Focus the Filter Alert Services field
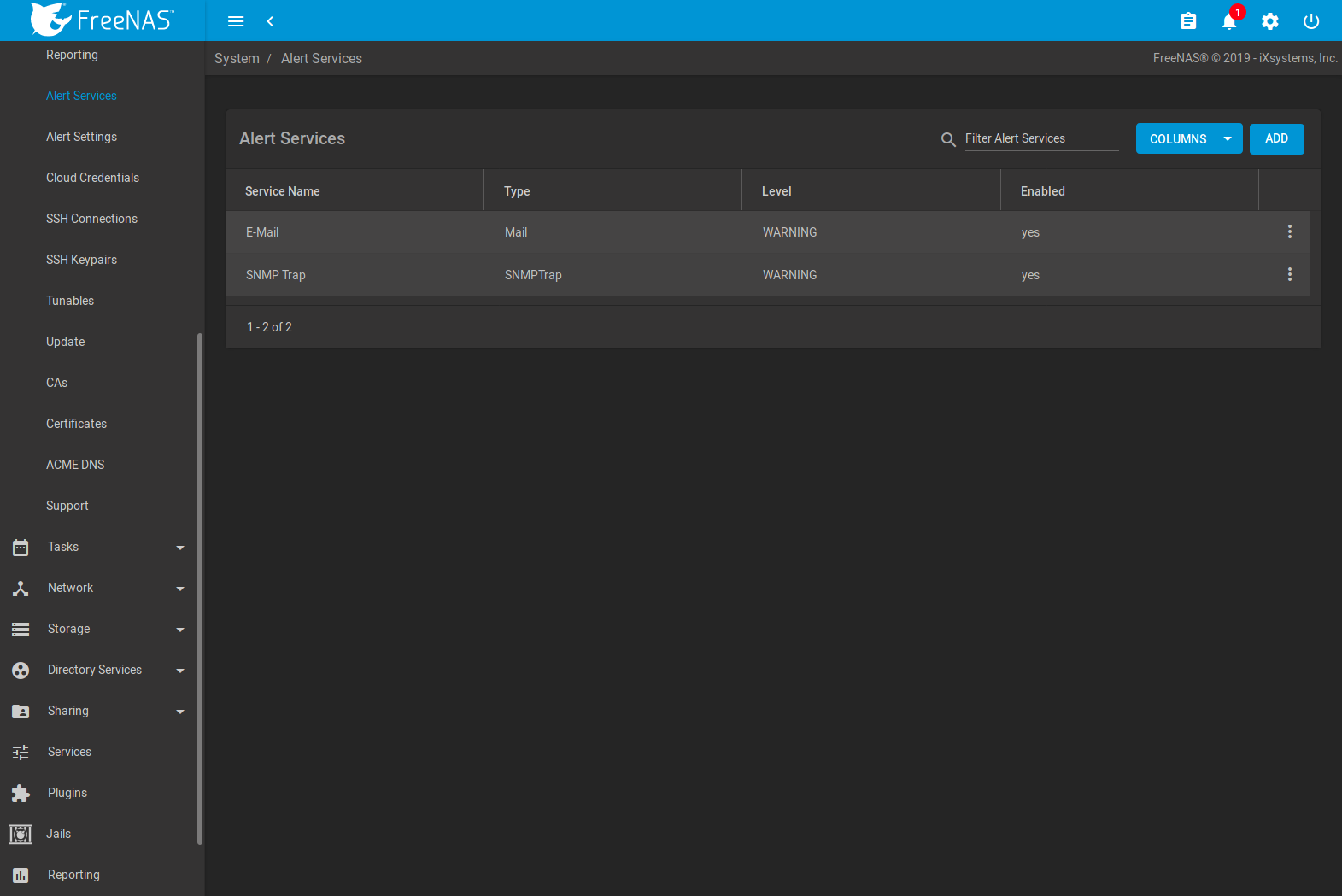Screen dimensions: 1342x896 click(1041, 138)
